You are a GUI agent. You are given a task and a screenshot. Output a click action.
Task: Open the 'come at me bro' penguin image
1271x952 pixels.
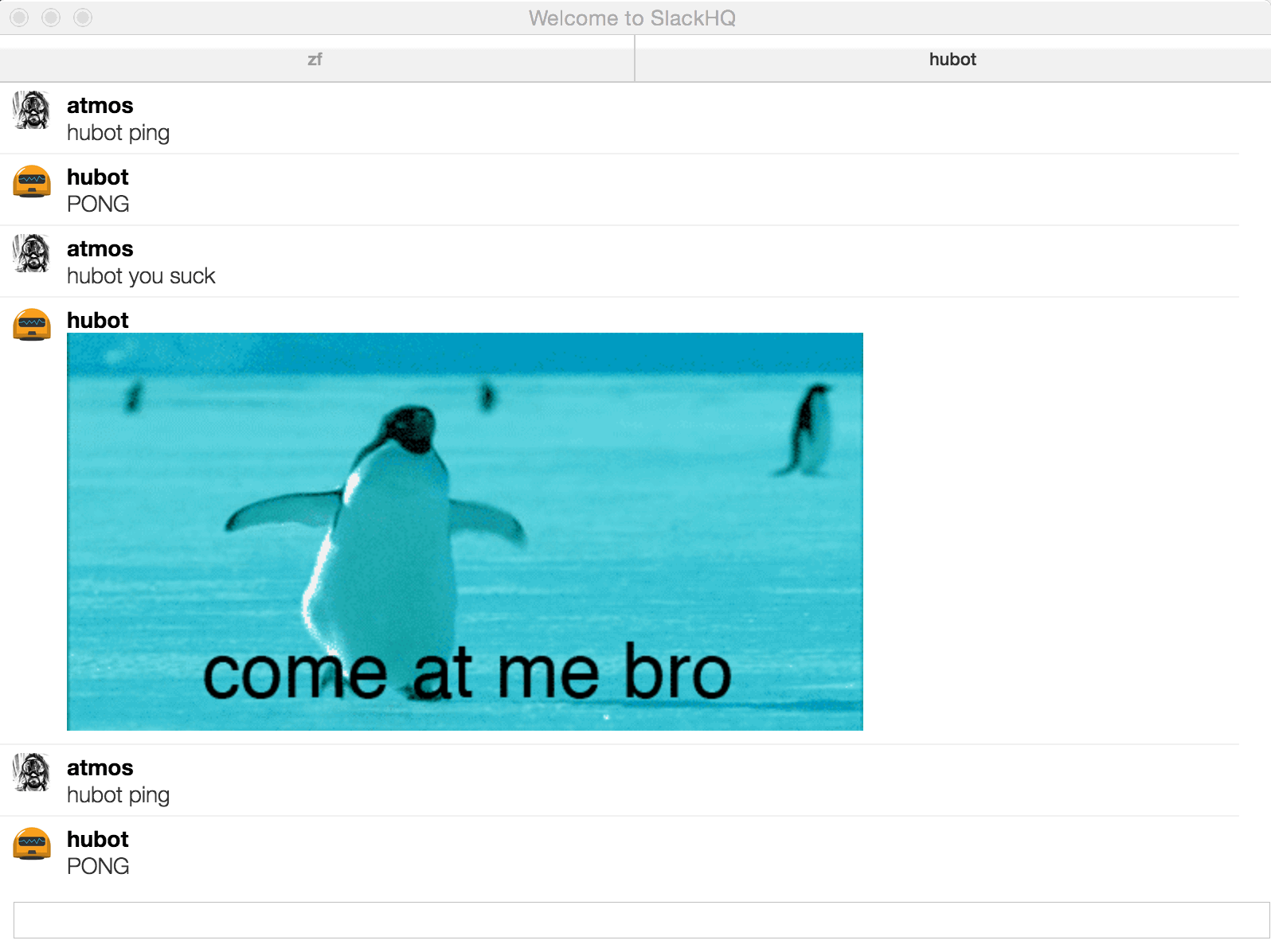tap(465, 532)
